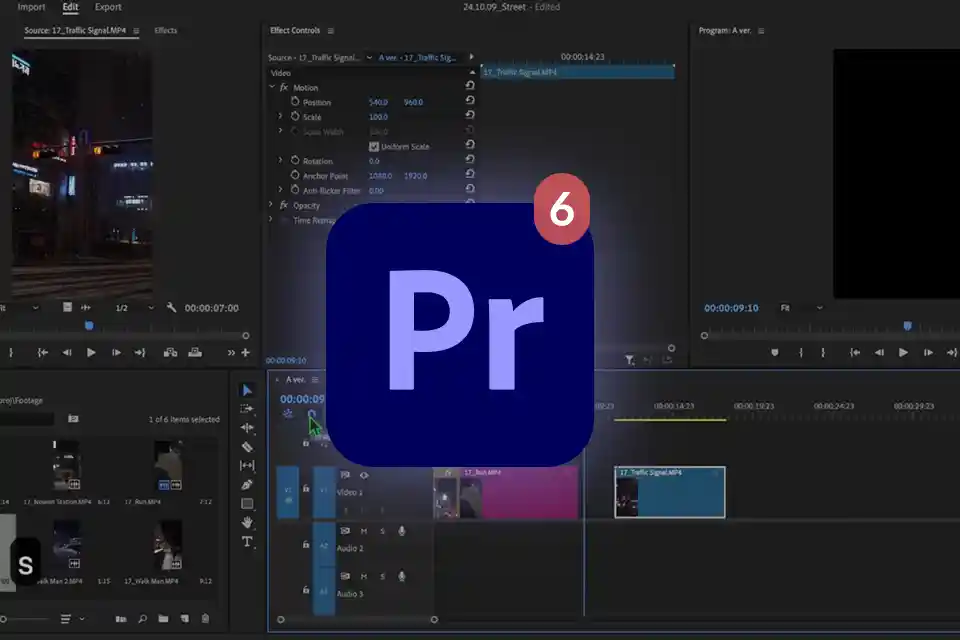Expand the Opacity effect group
The image size is (960, 640).
pos(271,204)
